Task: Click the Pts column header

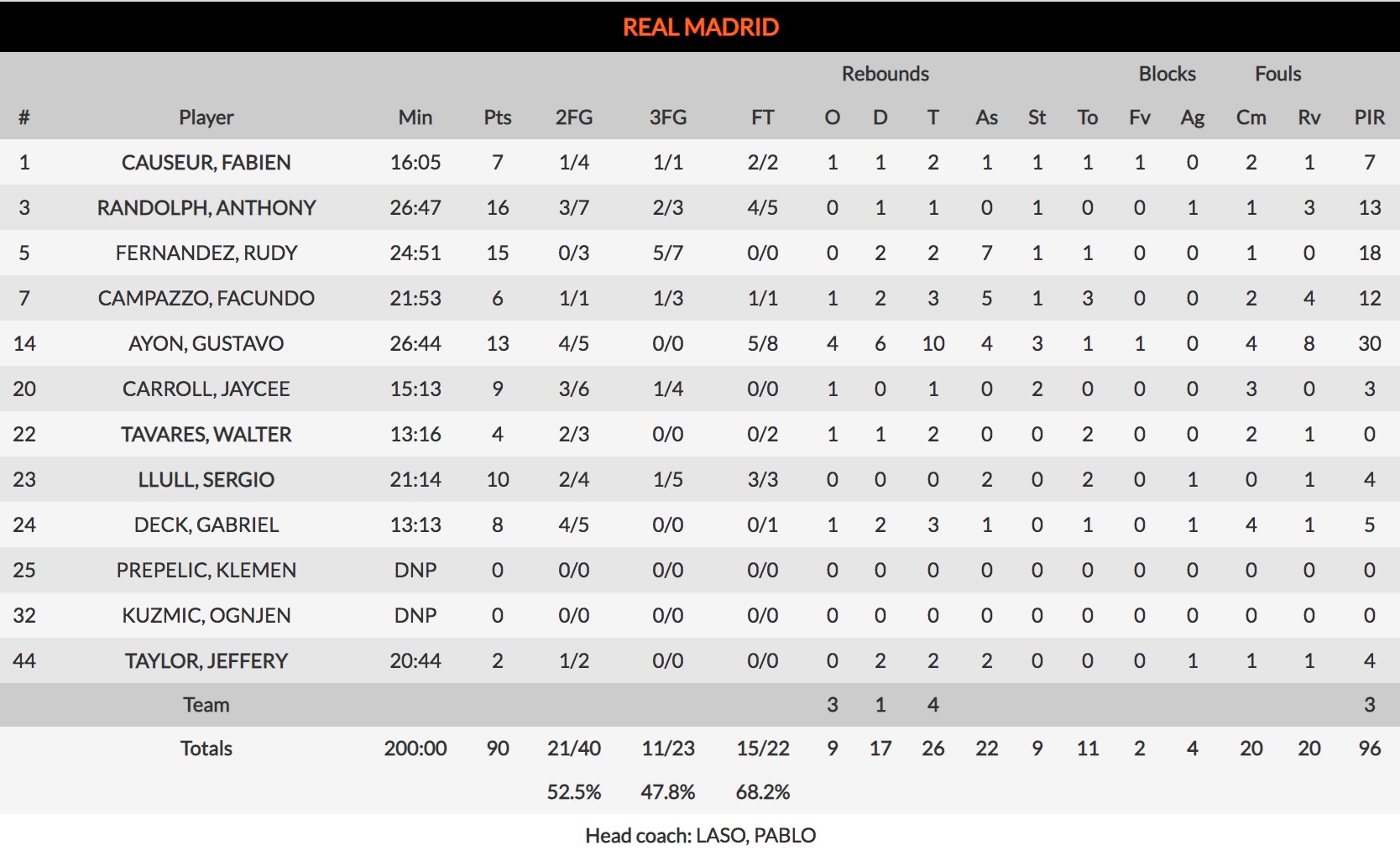Action: [x=498, y=117]
